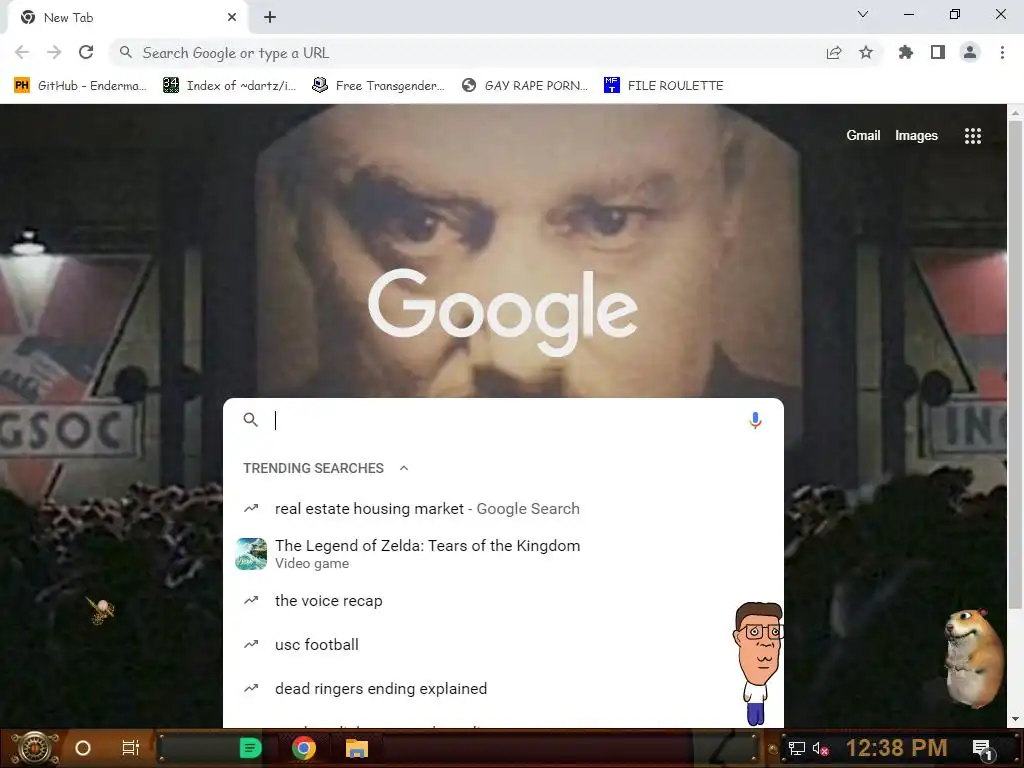Open the tab search chevron
Viewport: 1024px width, 768px height.
point(863,14)
